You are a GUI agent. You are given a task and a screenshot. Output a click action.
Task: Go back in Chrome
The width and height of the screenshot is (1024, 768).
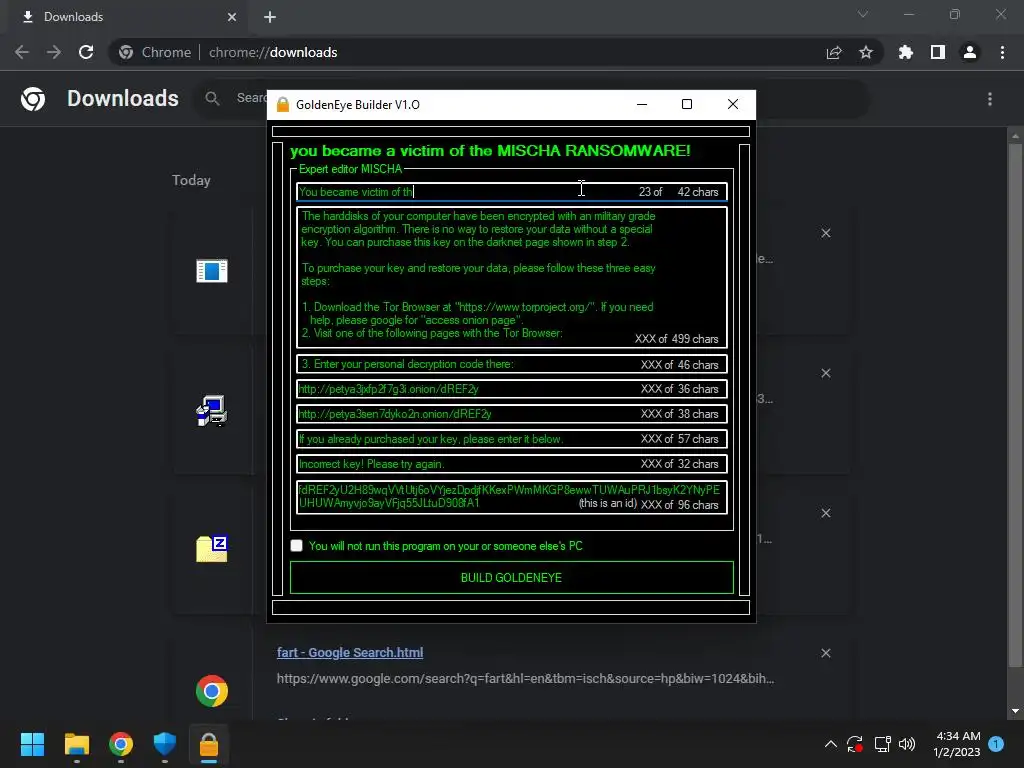[22, 52]
